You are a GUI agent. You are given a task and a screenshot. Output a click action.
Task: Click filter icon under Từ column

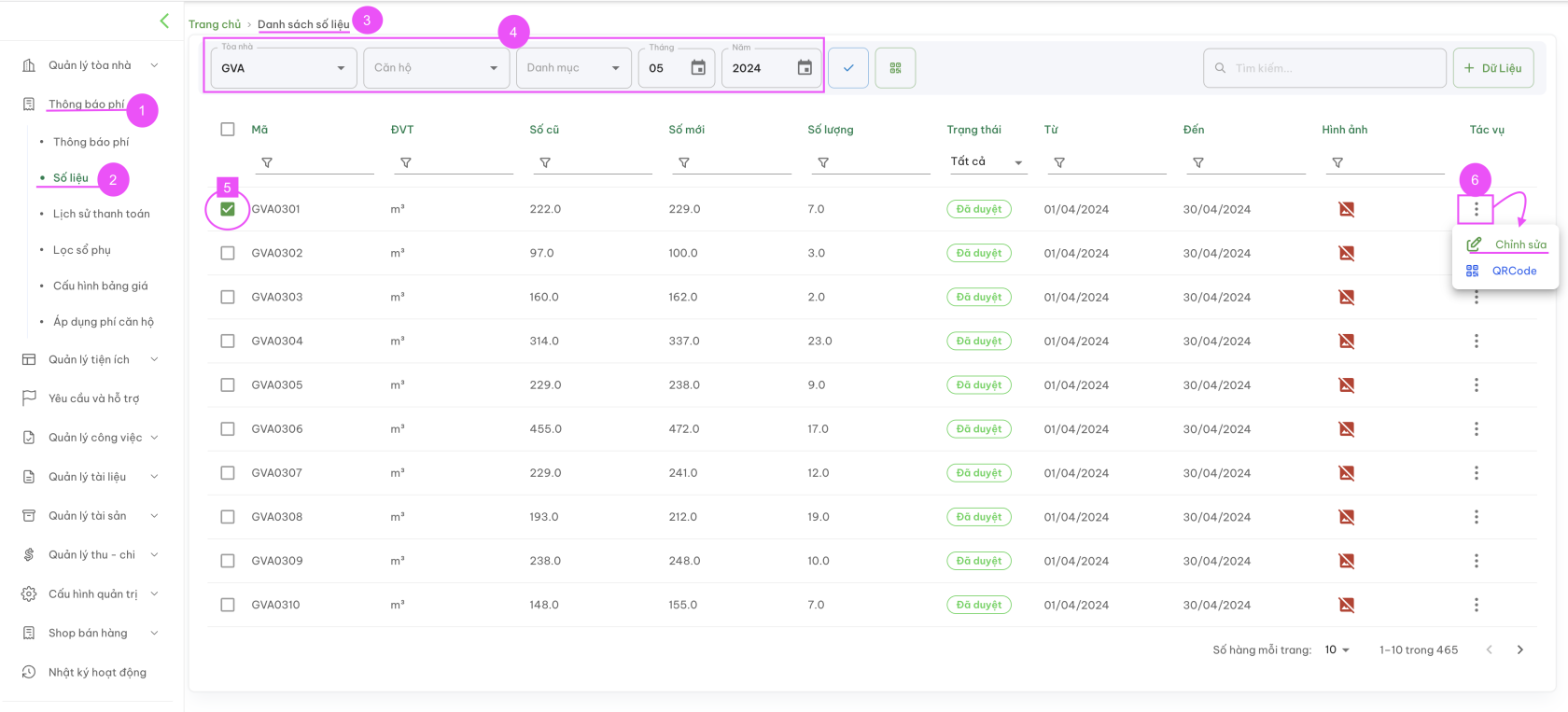point(1059,162)
